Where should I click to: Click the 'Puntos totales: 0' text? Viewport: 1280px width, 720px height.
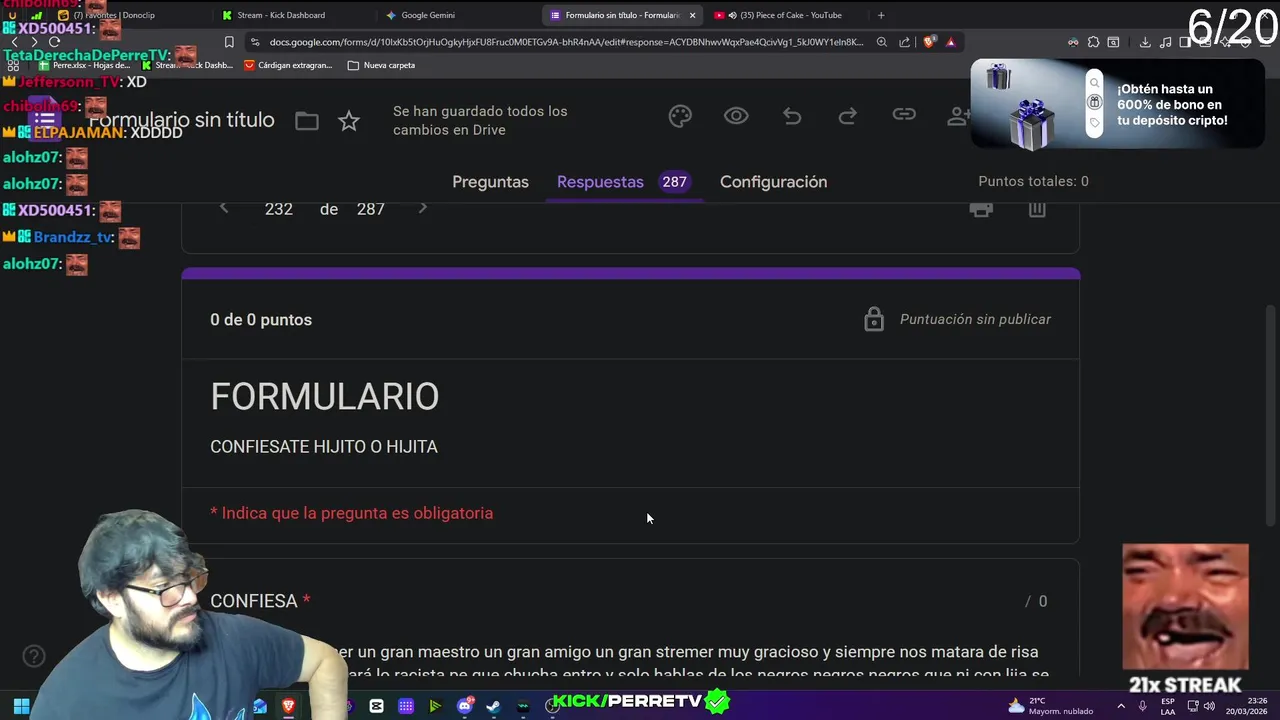pyautogui.click(x=1033, y=181)
